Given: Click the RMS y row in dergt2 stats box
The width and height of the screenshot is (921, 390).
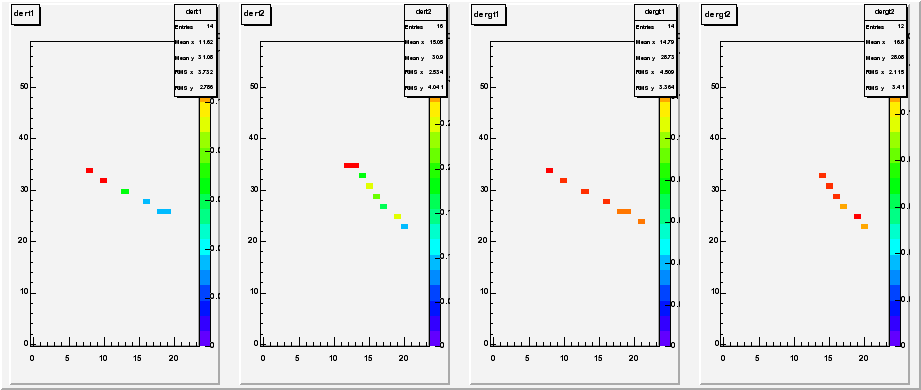Looking at the screenshot, I should 885,88.
